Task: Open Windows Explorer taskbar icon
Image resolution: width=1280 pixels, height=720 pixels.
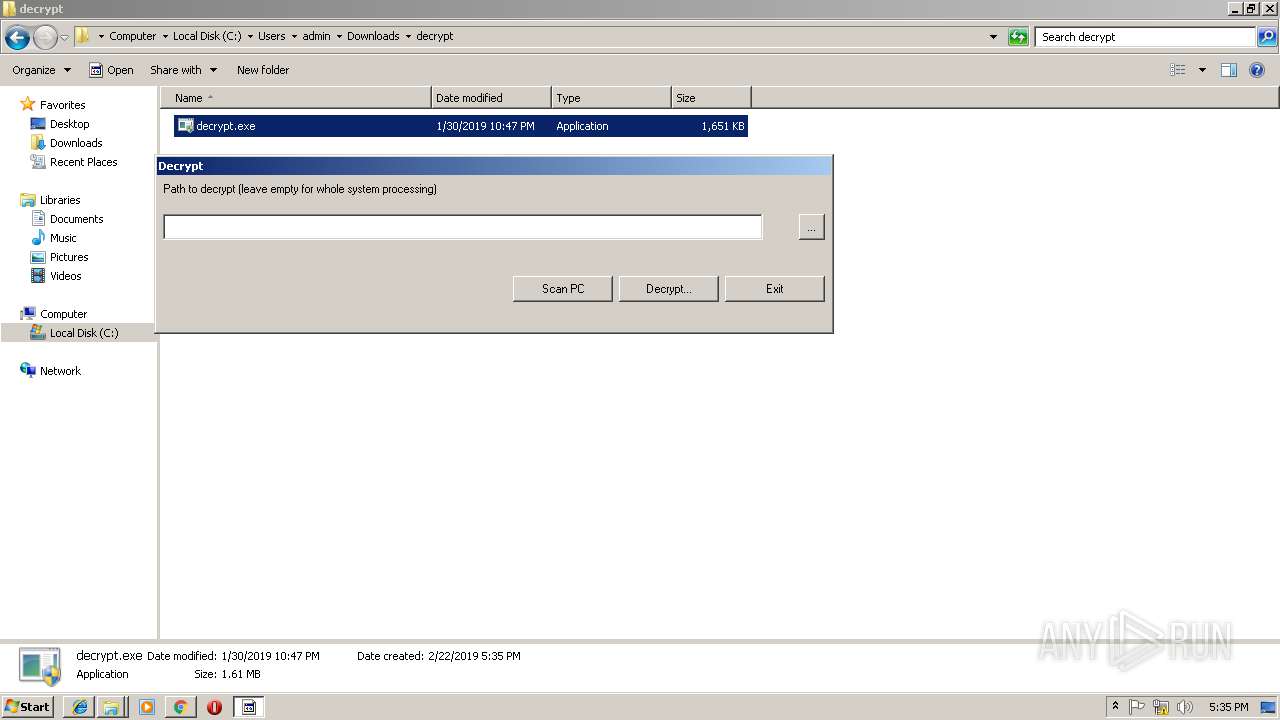Action: 110,707
